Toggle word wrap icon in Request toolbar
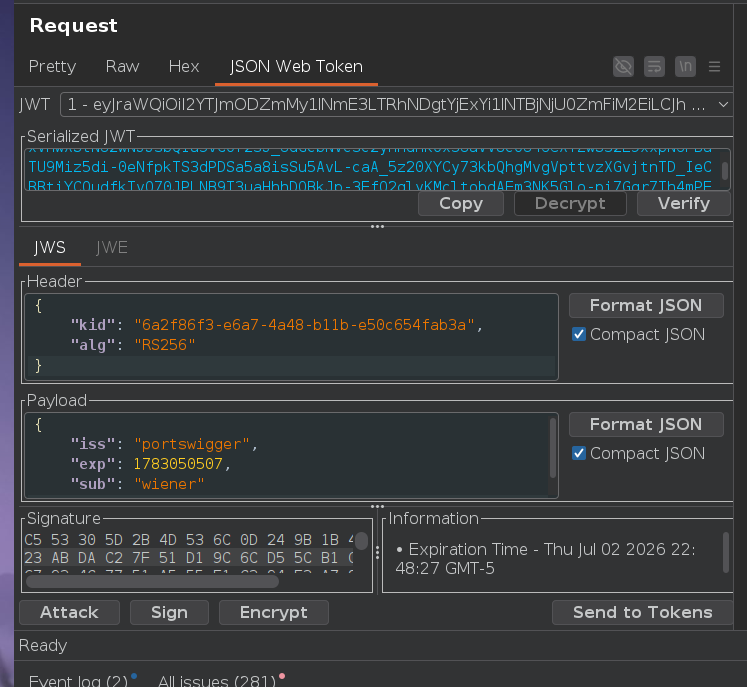The height and width of the screenshot is (687, 747). click(654, 66)
